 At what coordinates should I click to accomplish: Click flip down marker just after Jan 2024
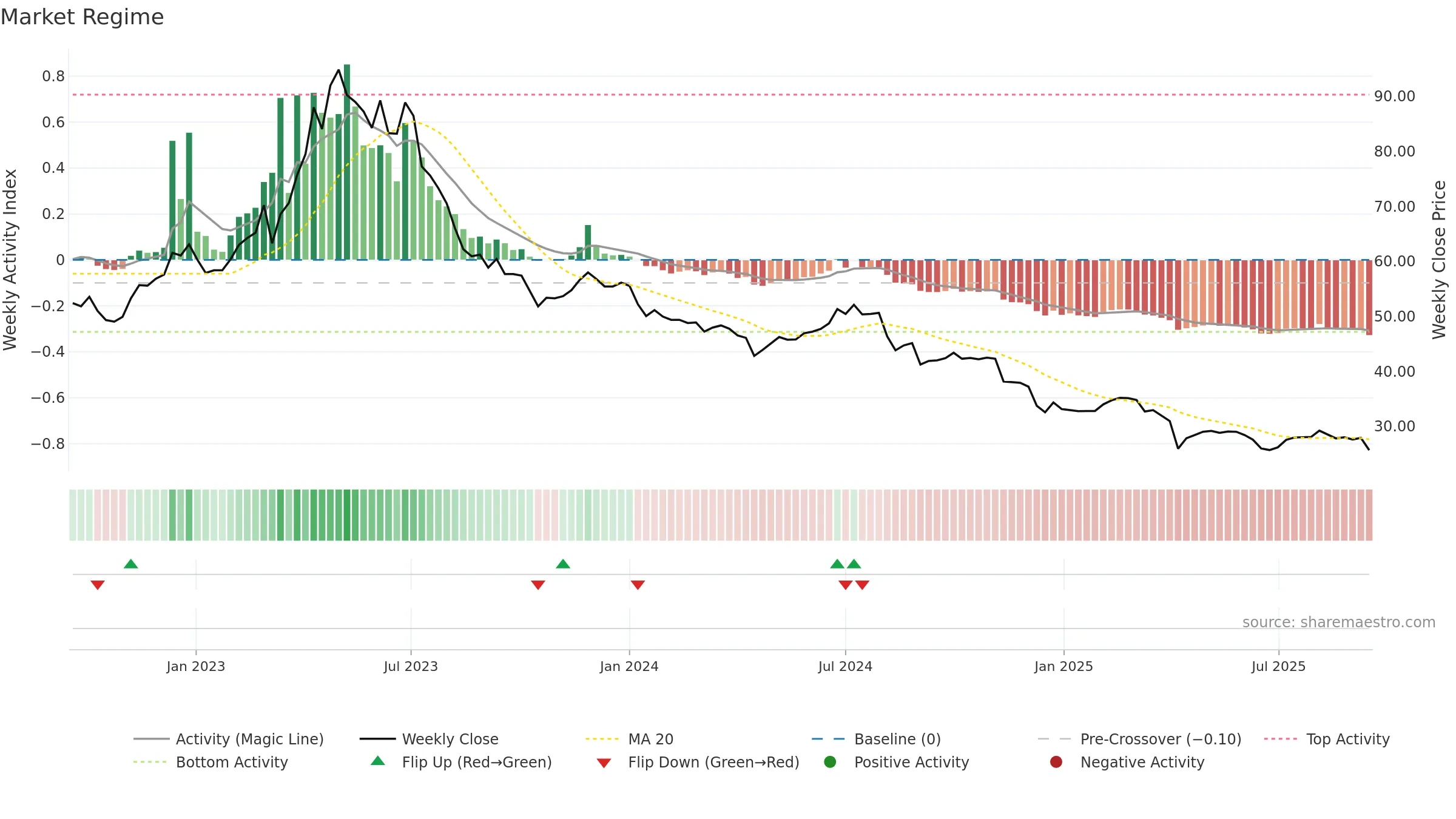point(638,585)
